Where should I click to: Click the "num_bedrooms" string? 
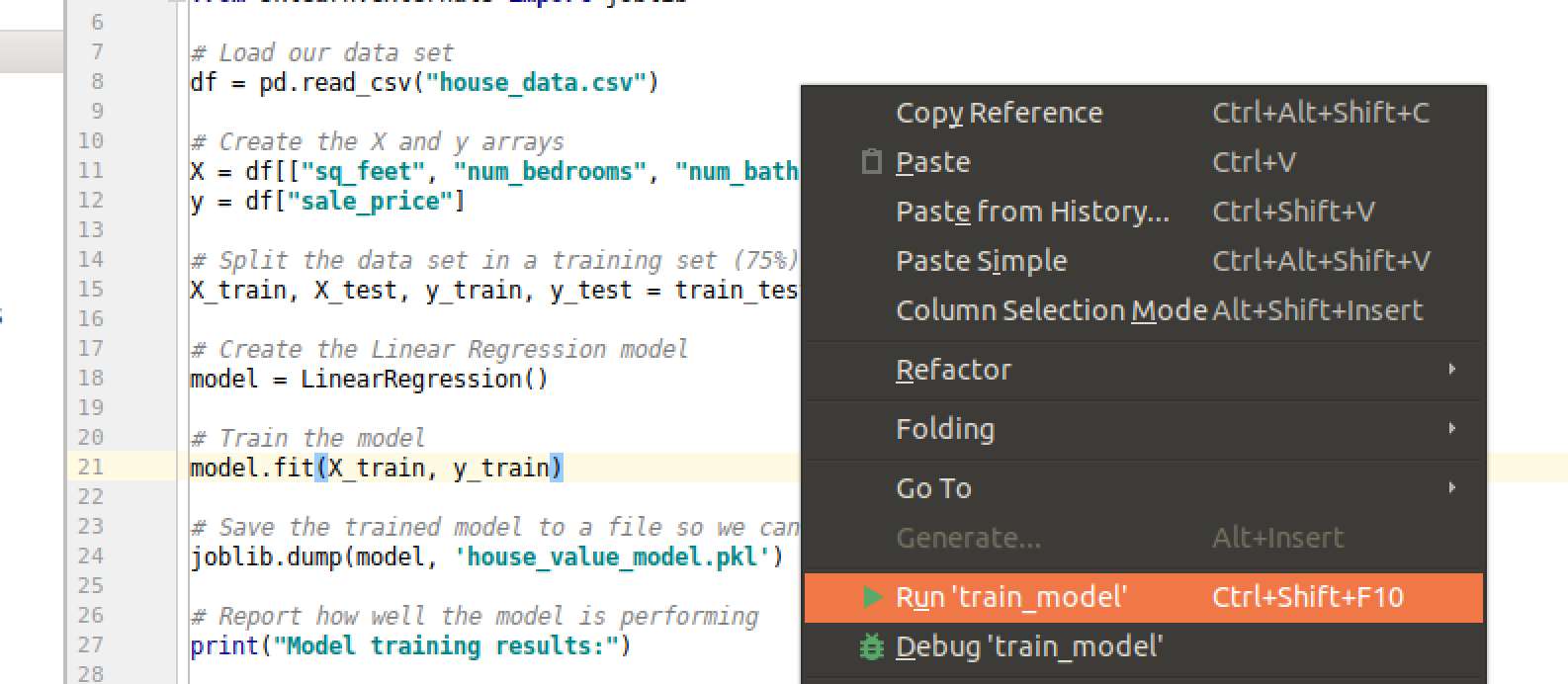coord(550,171)
